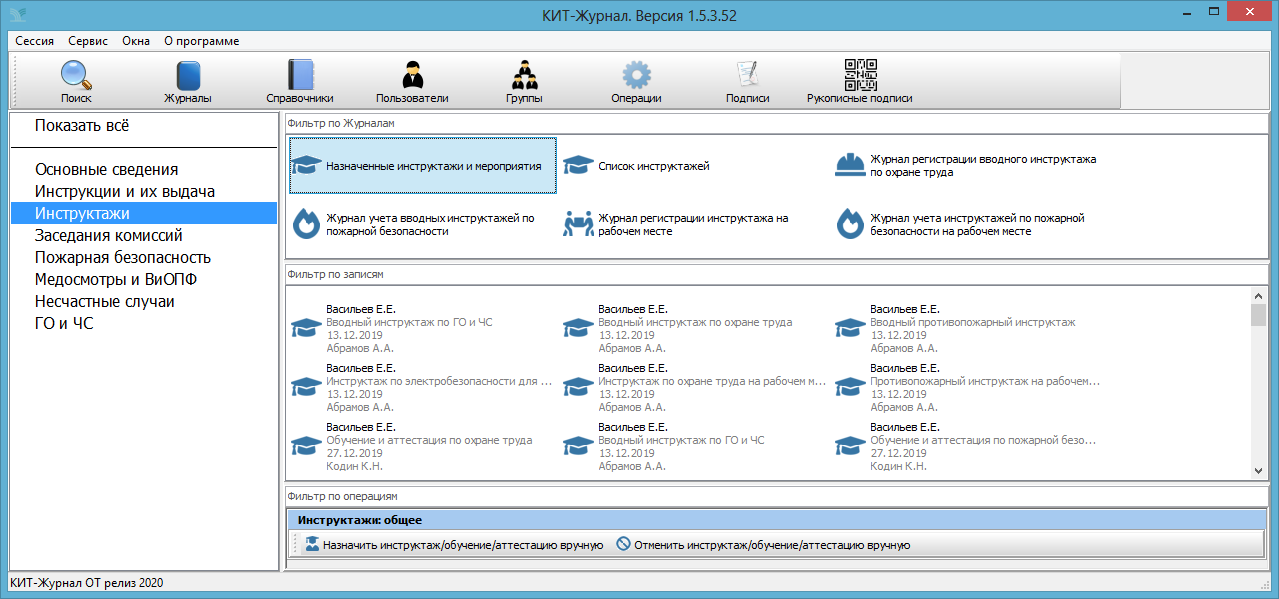Open the О программе menu

click(201, 41)
